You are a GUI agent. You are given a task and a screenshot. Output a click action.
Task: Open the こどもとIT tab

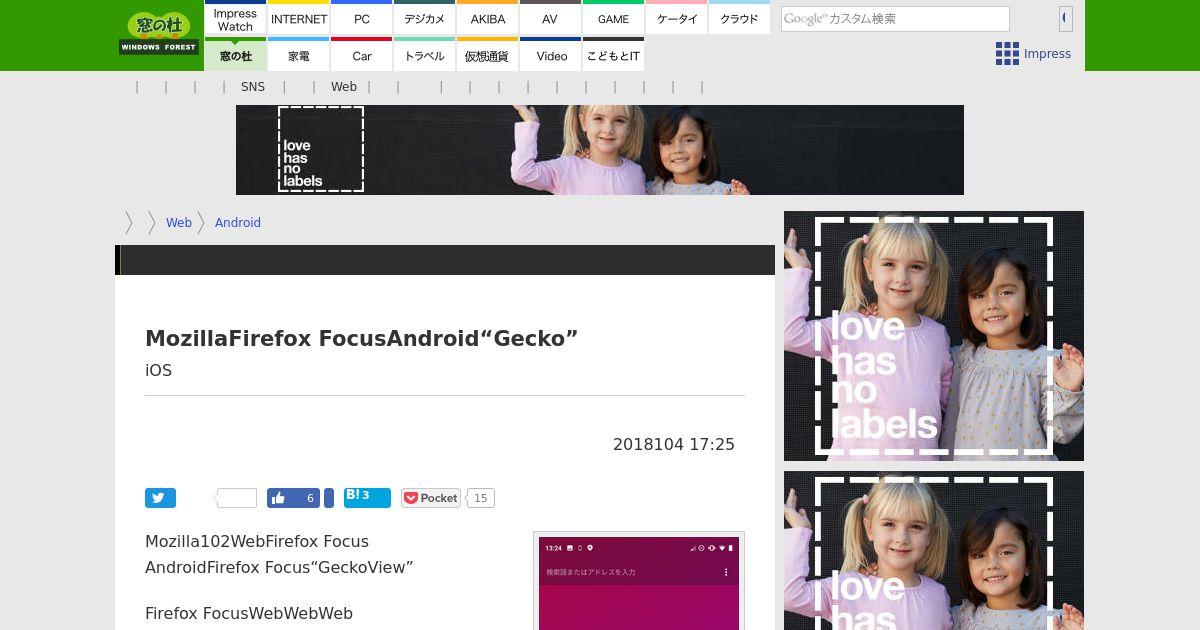[613, 55]
